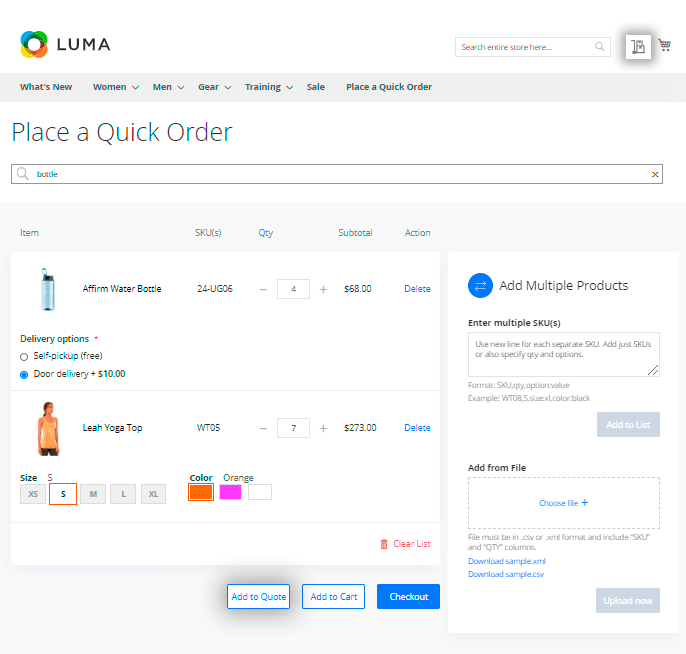The image size is (686, 654).
Task: Download sample.xml file link
Action: coord(507,561)
